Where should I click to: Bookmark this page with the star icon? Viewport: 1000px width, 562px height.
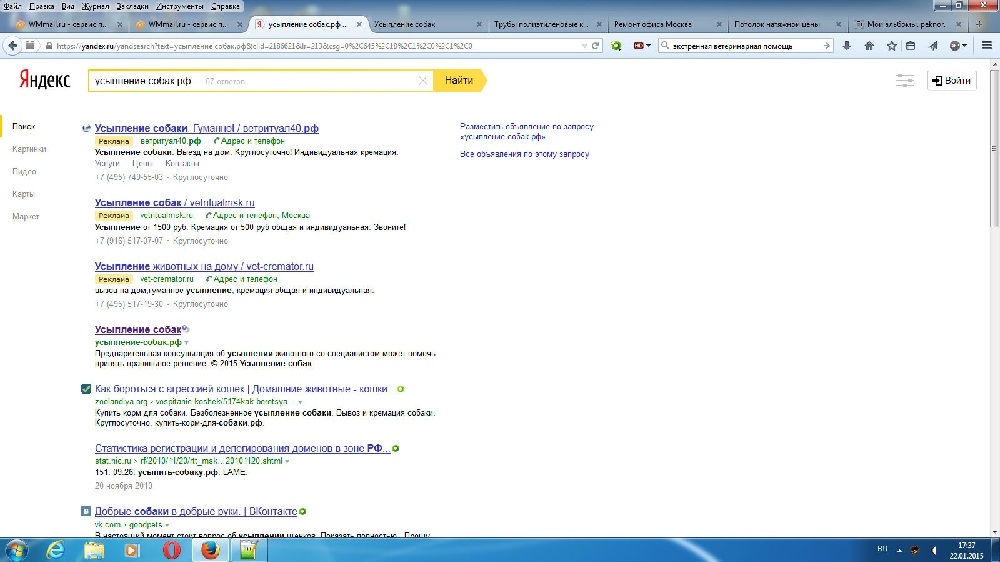(x=892, y=46)
